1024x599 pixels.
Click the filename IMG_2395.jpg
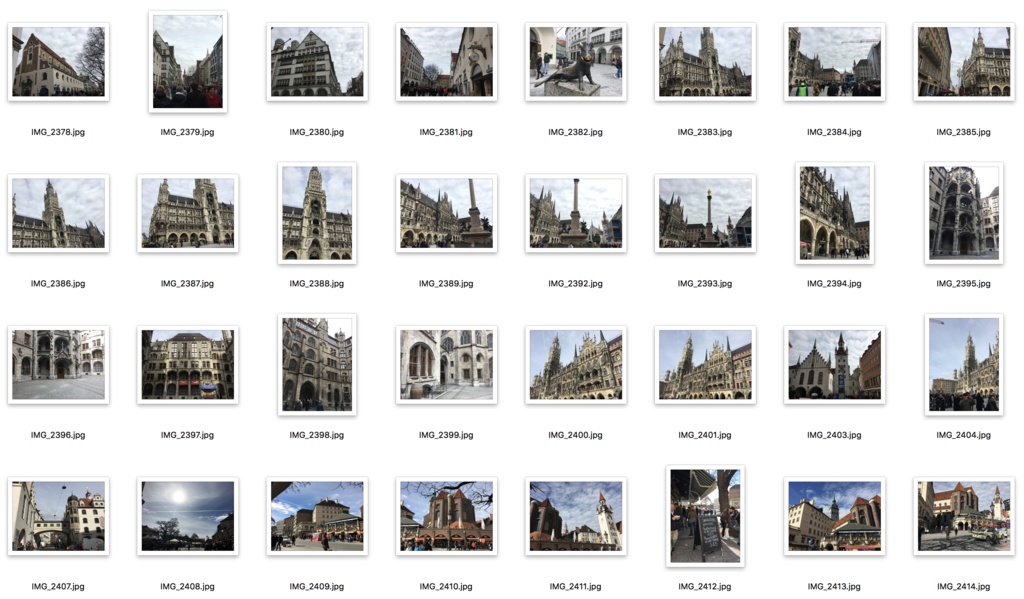pos(963,283)
